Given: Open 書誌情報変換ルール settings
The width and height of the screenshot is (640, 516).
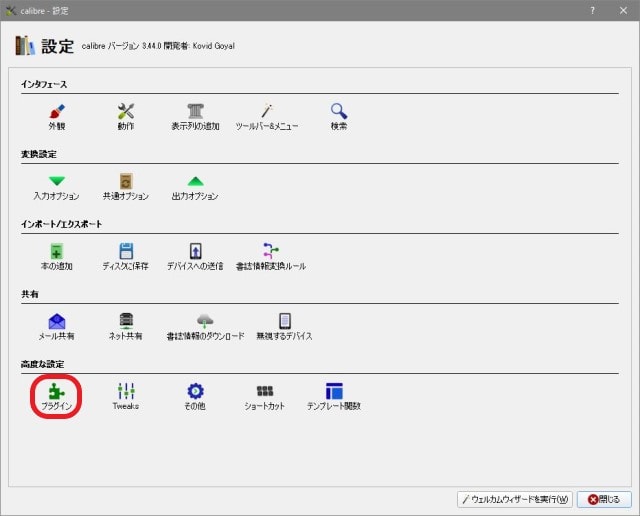Looking at the screenshot, I should click(x=271, y=257).
